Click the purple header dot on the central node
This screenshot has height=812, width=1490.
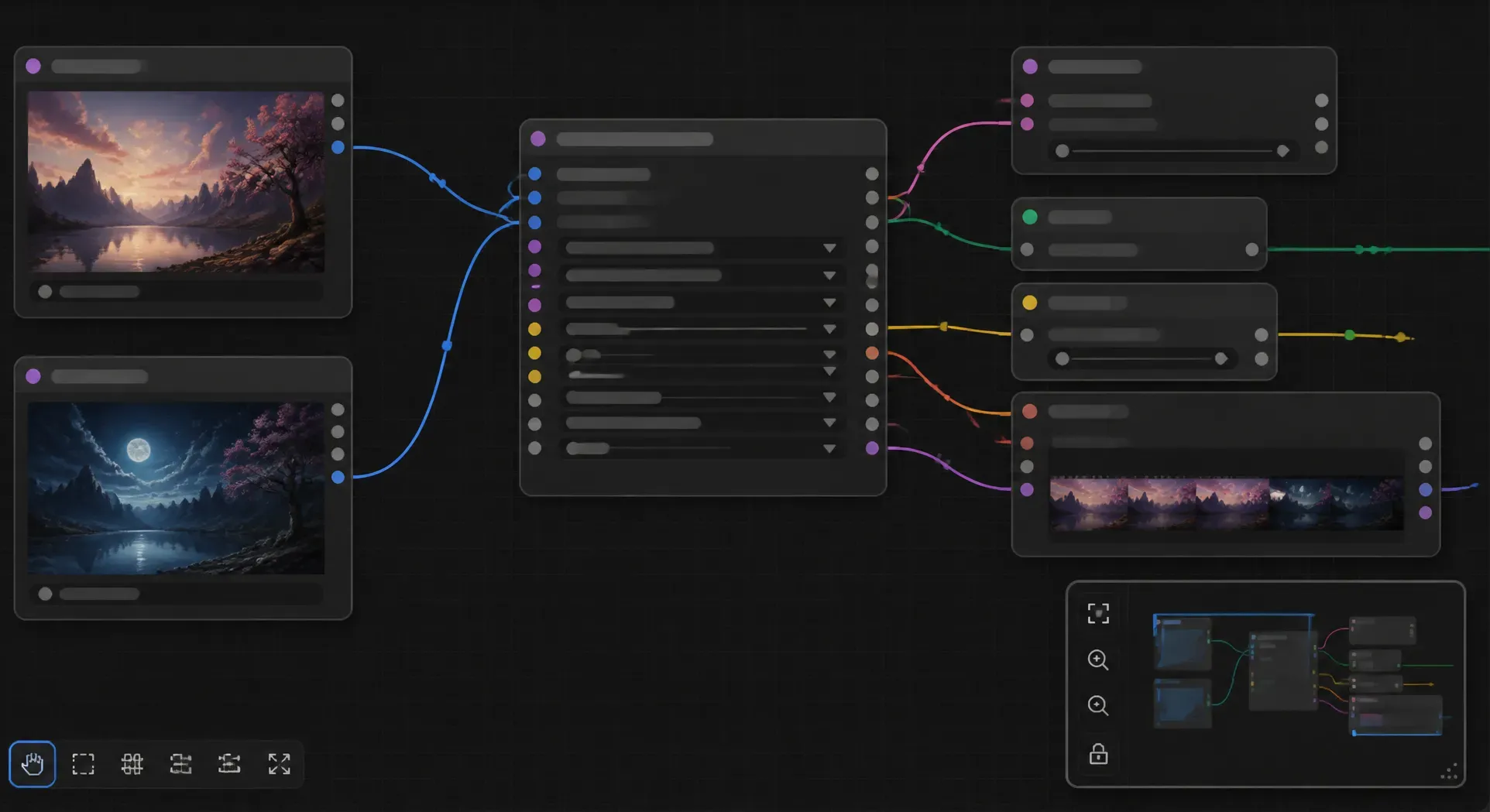tap(538, 139)
